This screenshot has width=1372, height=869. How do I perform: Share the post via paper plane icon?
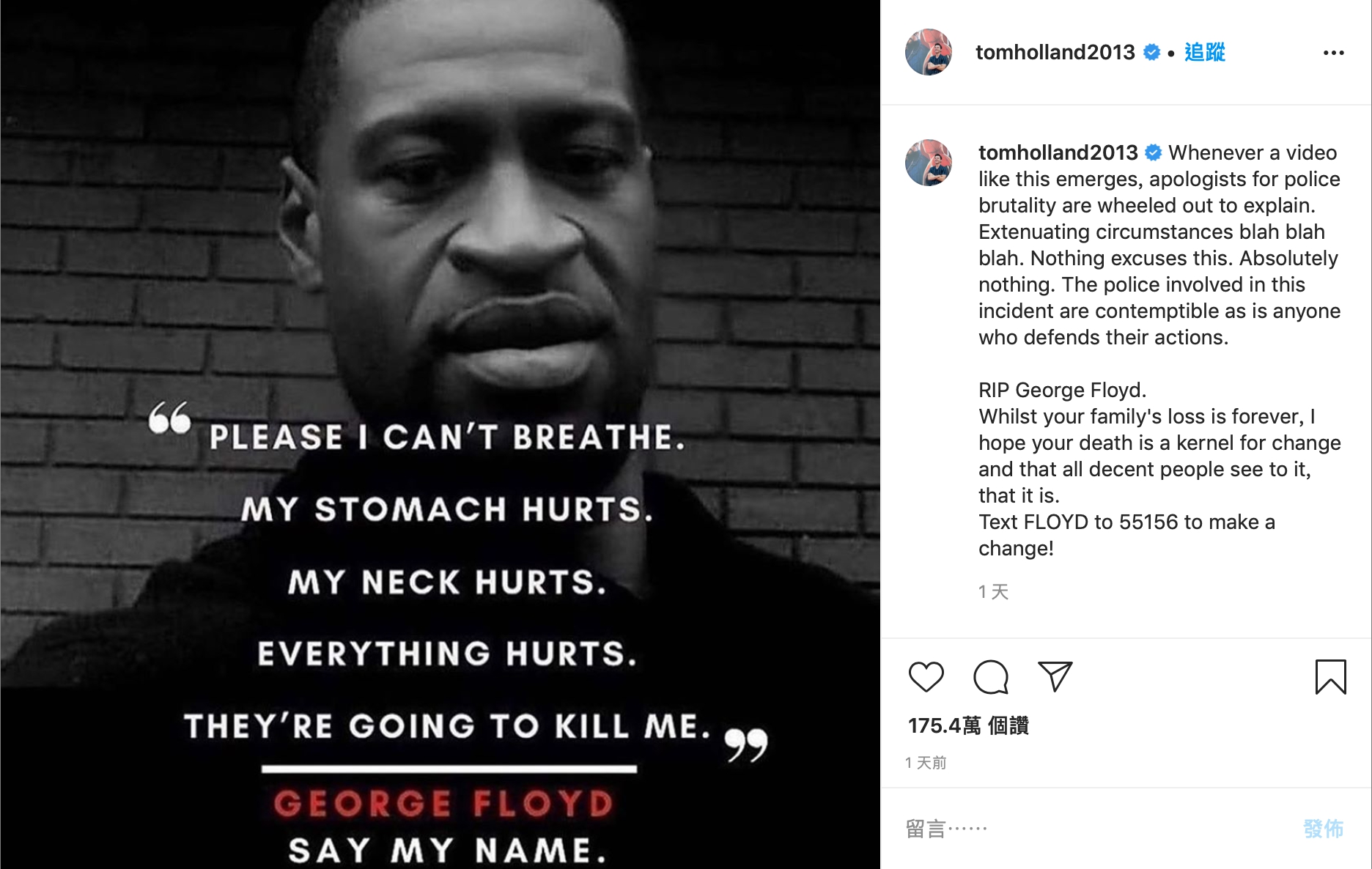(x=1055, y=676)
